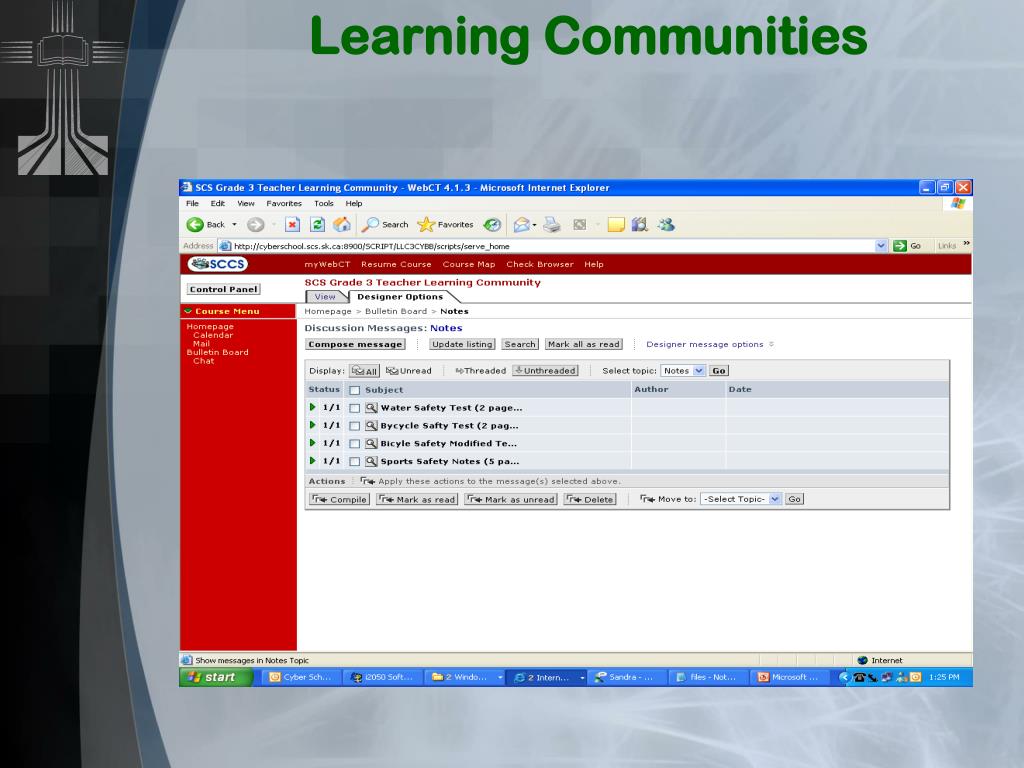Viewport: 1024px width, 768px height.
Task: Click the Compose message button
Action: tap(355, 344)
